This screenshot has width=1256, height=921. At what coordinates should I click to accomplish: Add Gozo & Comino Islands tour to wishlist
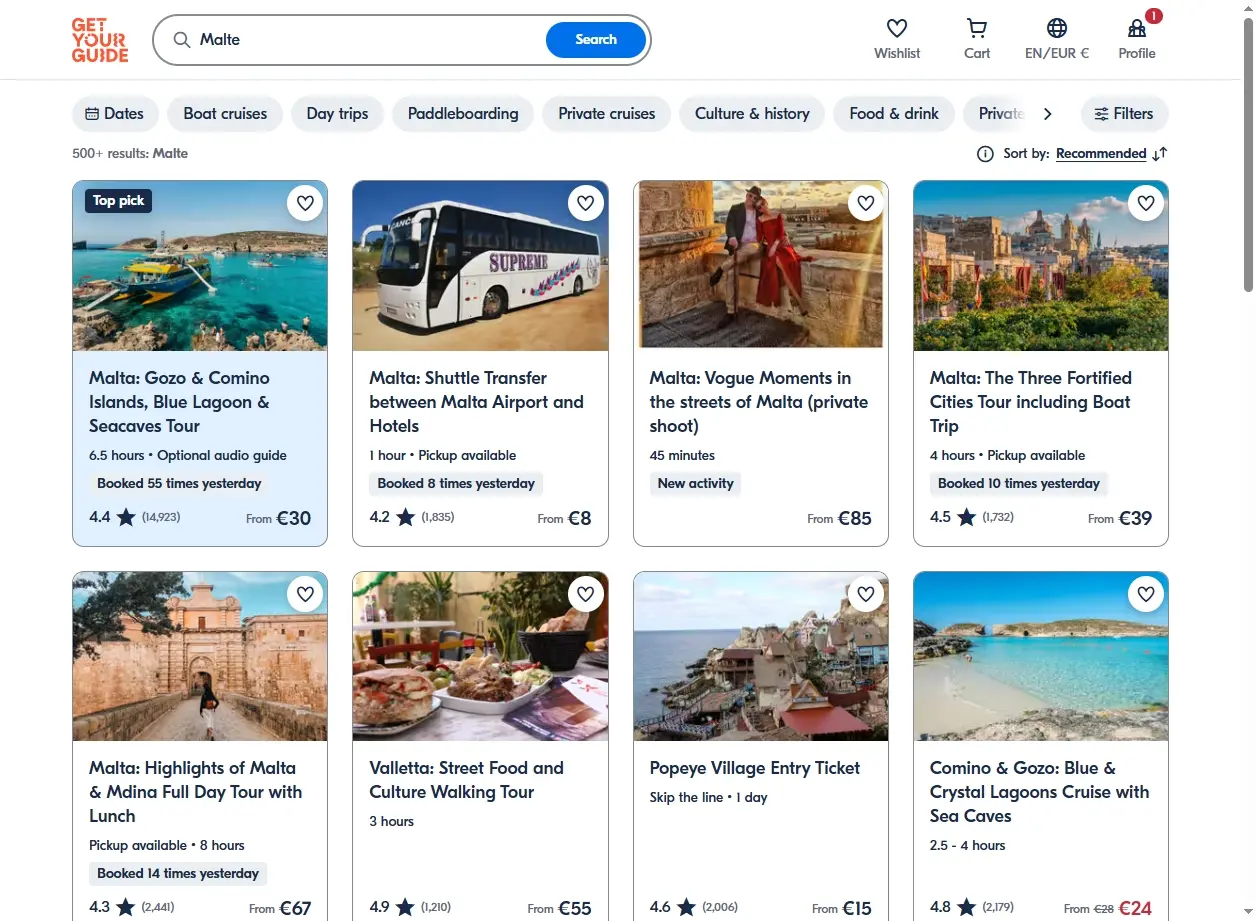click(305, 204)
